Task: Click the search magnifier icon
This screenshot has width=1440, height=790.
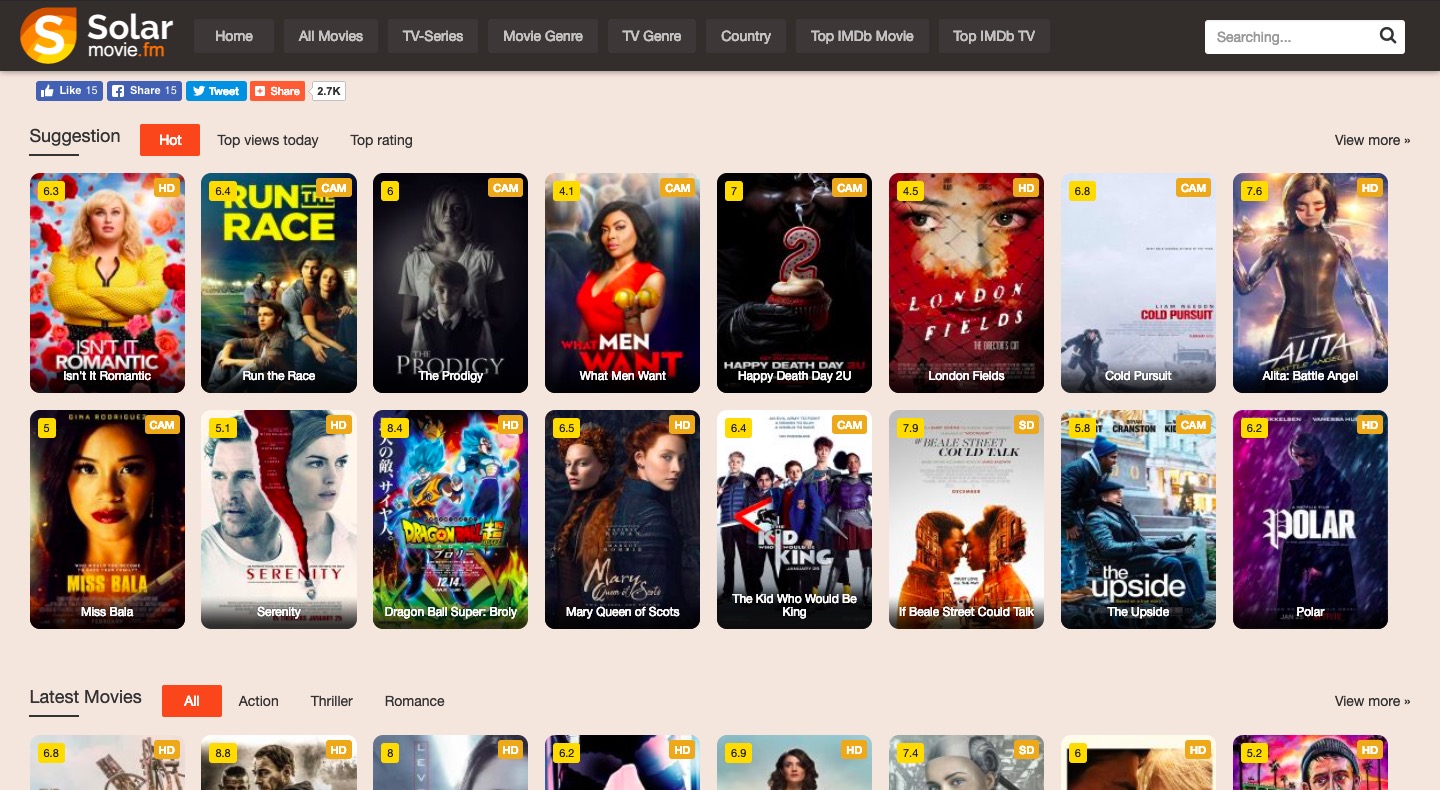Action: coord(1387,37)
